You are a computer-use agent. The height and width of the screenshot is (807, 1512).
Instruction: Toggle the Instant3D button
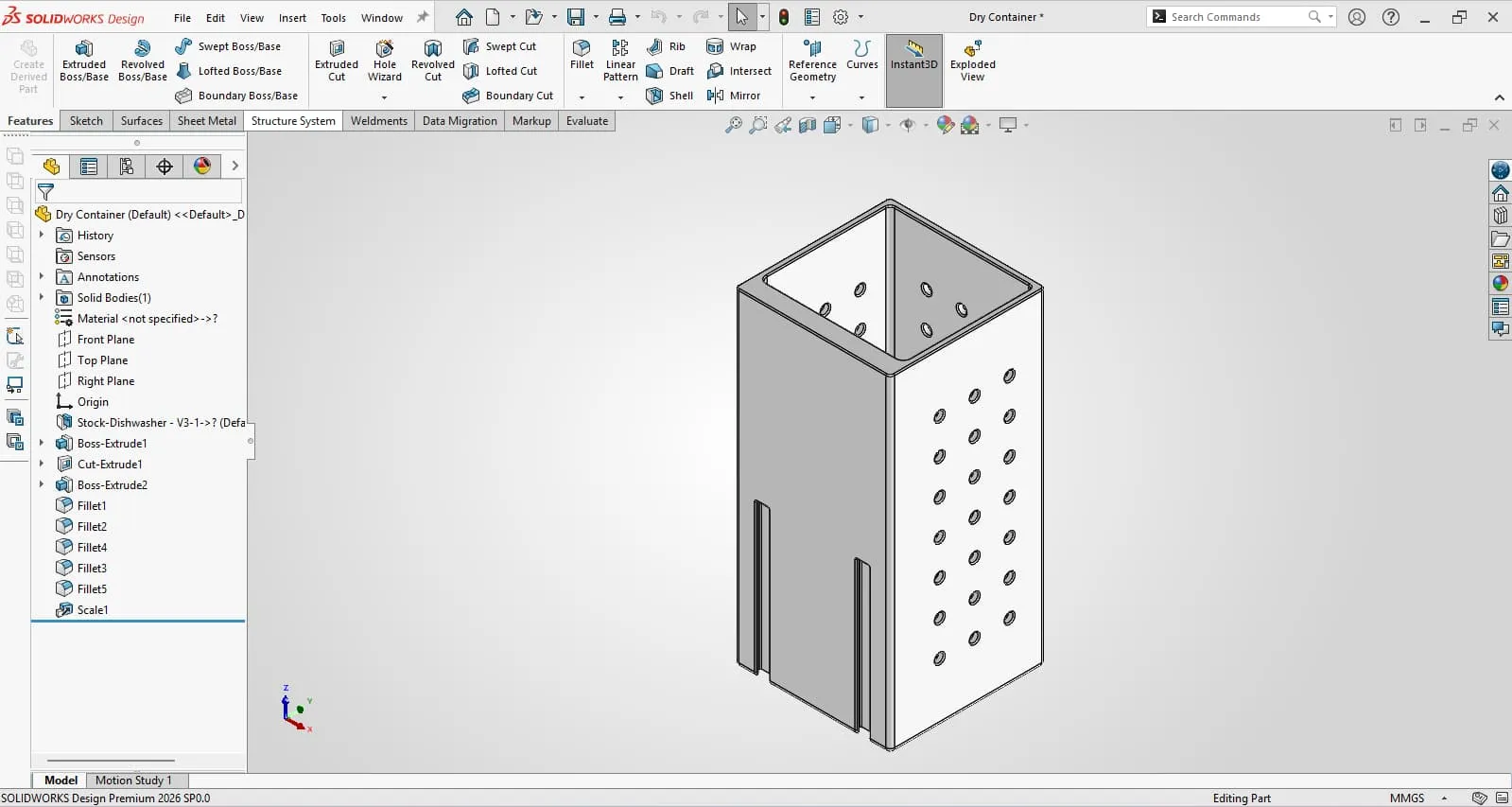914,70
